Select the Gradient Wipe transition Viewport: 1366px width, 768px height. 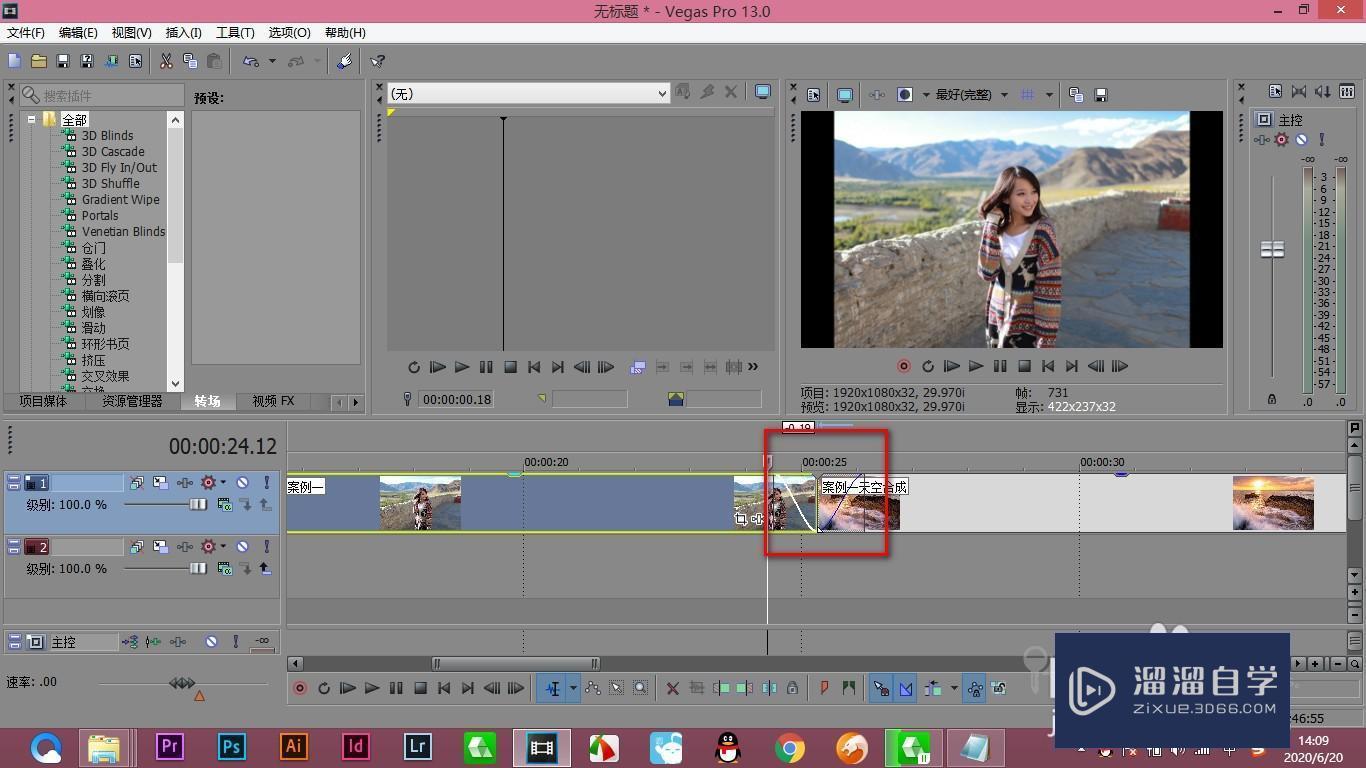pyautogui.click(x=120, y=199)
